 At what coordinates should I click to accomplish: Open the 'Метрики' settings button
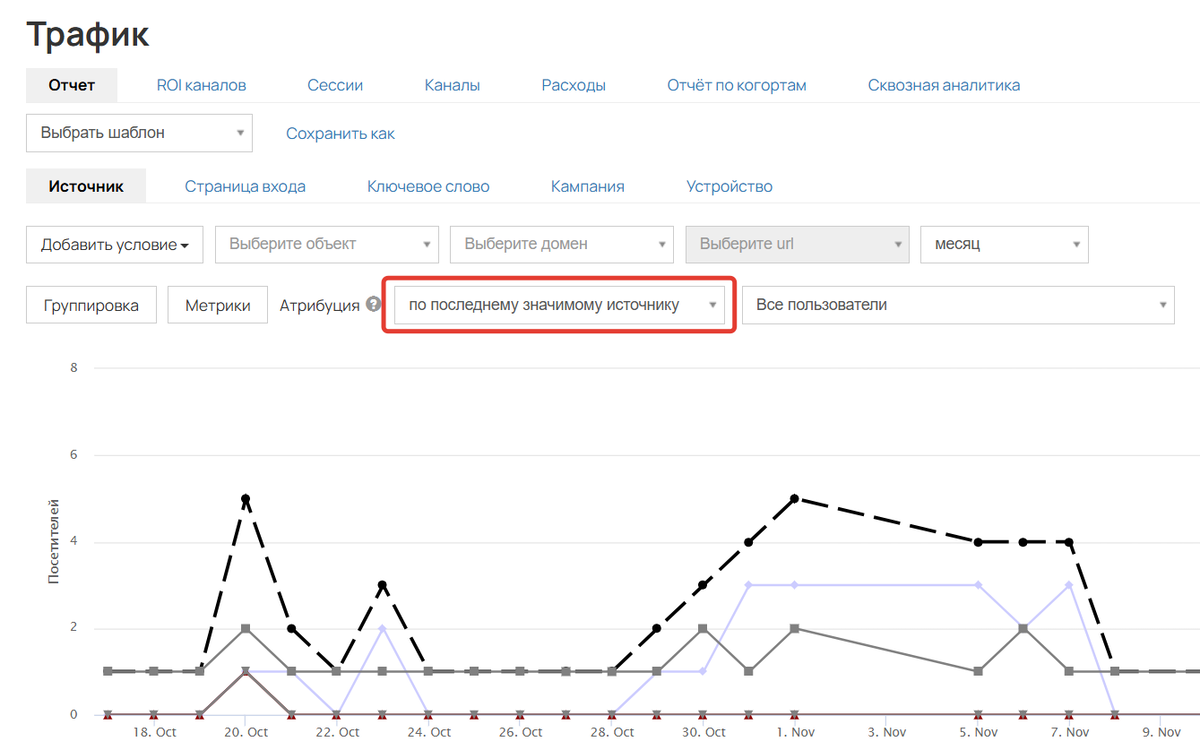pos(217,305)
